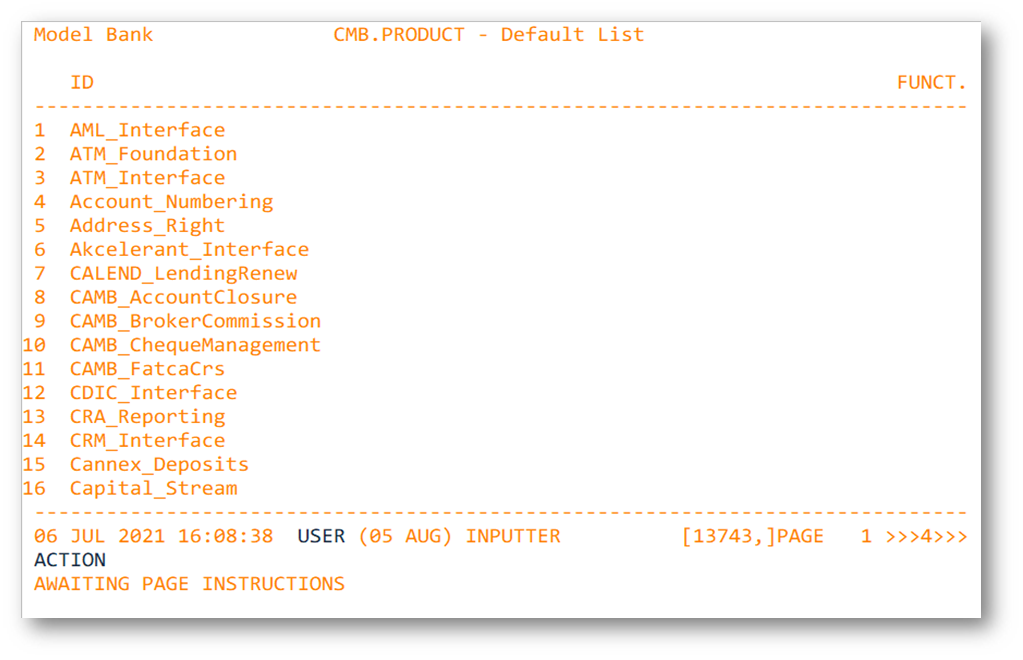Image resolution: width=1023 pixels, height=660 pixels.
Task: Choose the ATM_Interface record
Action: tap(147, 178)
